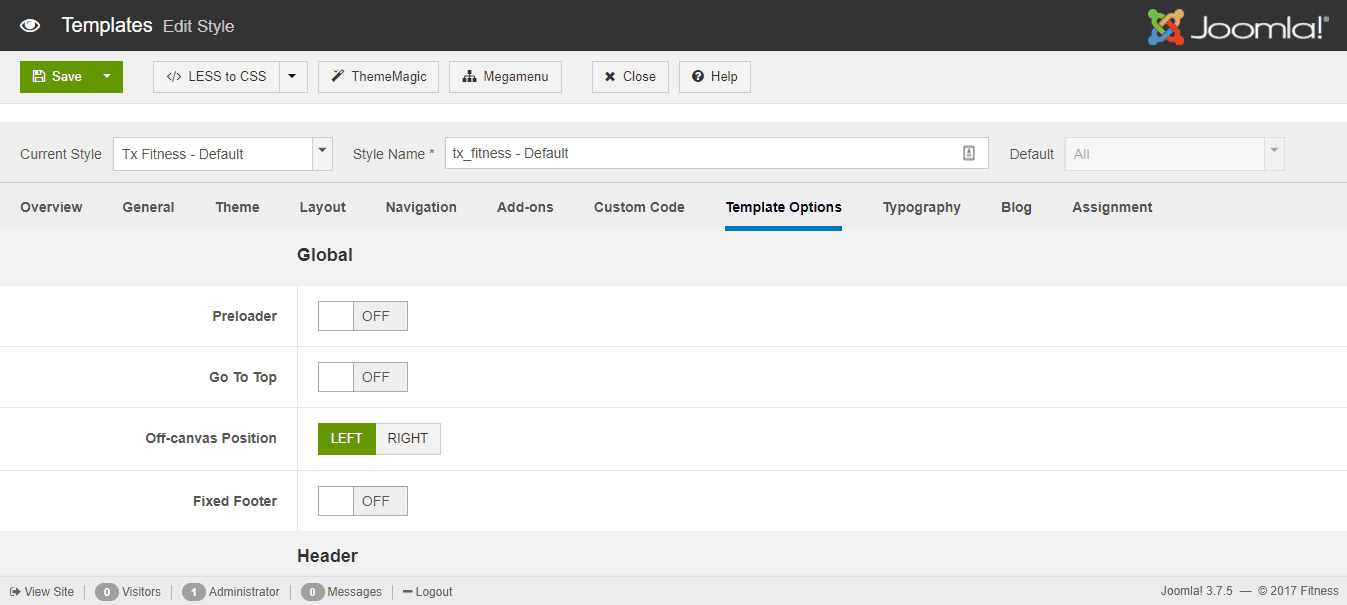Open the LESS to CSS dropdown arrow
Viewport: 1347px width, 605px height.
[292, 77]
